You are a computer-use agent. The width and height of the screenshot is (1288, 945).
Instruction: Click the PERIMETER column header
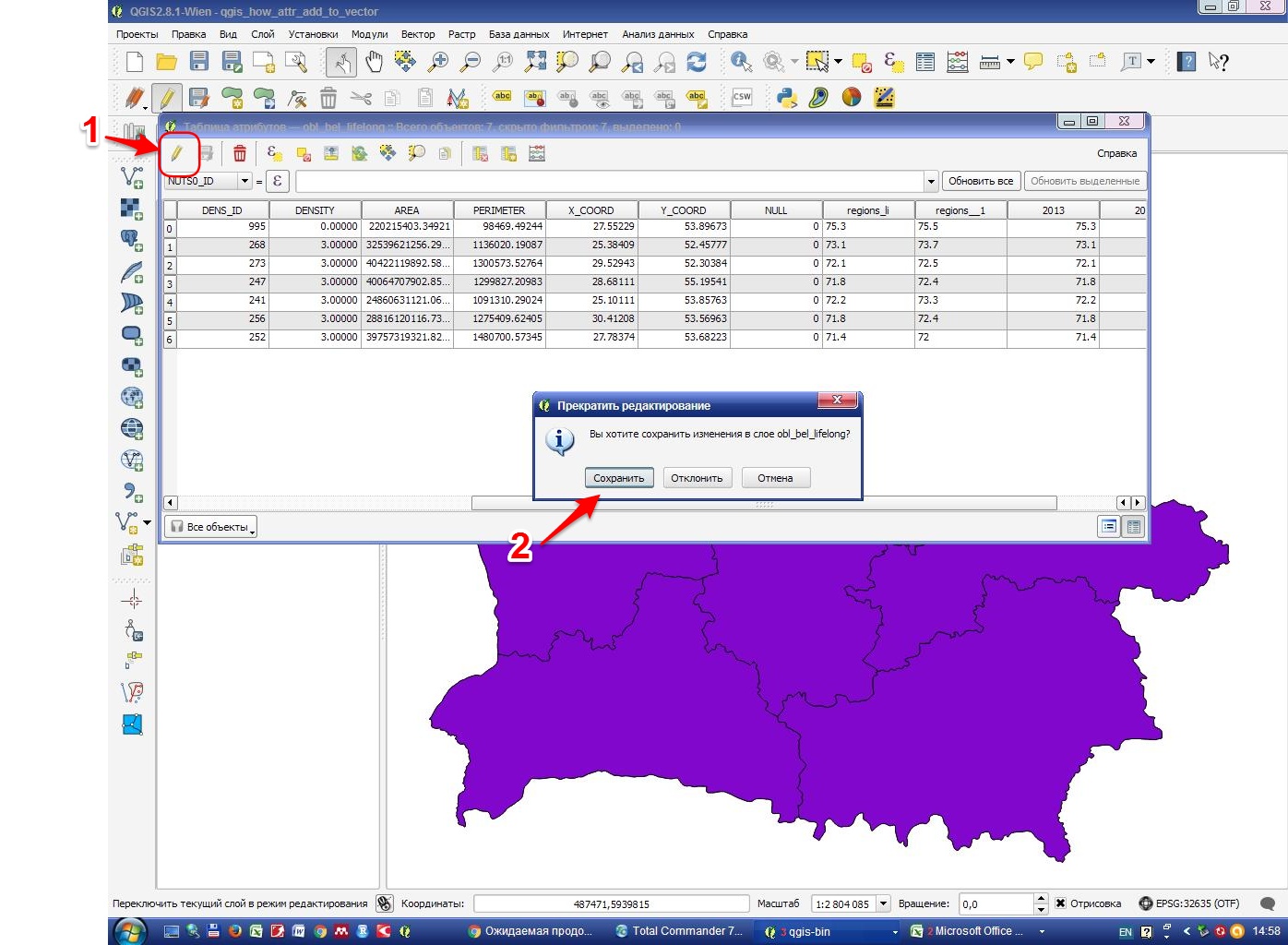pyautogui.click(x=499, y=210)
